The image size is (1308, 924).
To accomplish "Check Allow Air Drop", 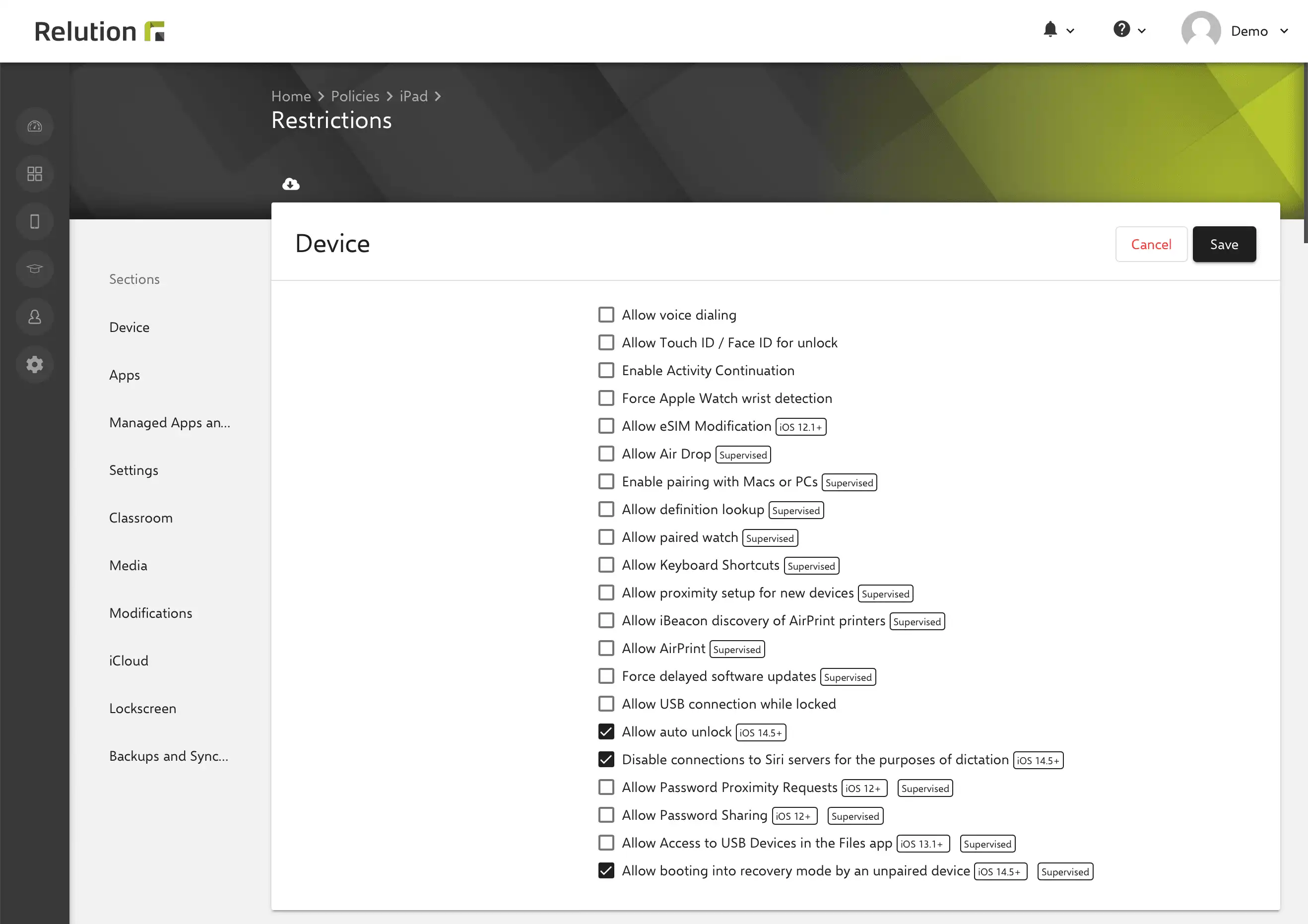I will click(x=606, y=454).
